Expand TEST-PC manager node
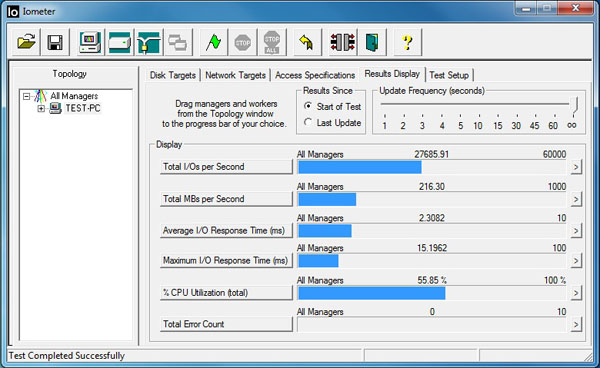The image size is (600, 368). [41, 109]
